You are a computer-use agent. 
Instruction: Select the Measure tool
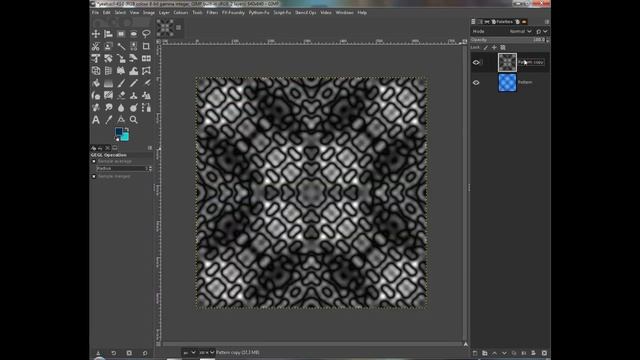pyautogui.click(x=121, y=120)
